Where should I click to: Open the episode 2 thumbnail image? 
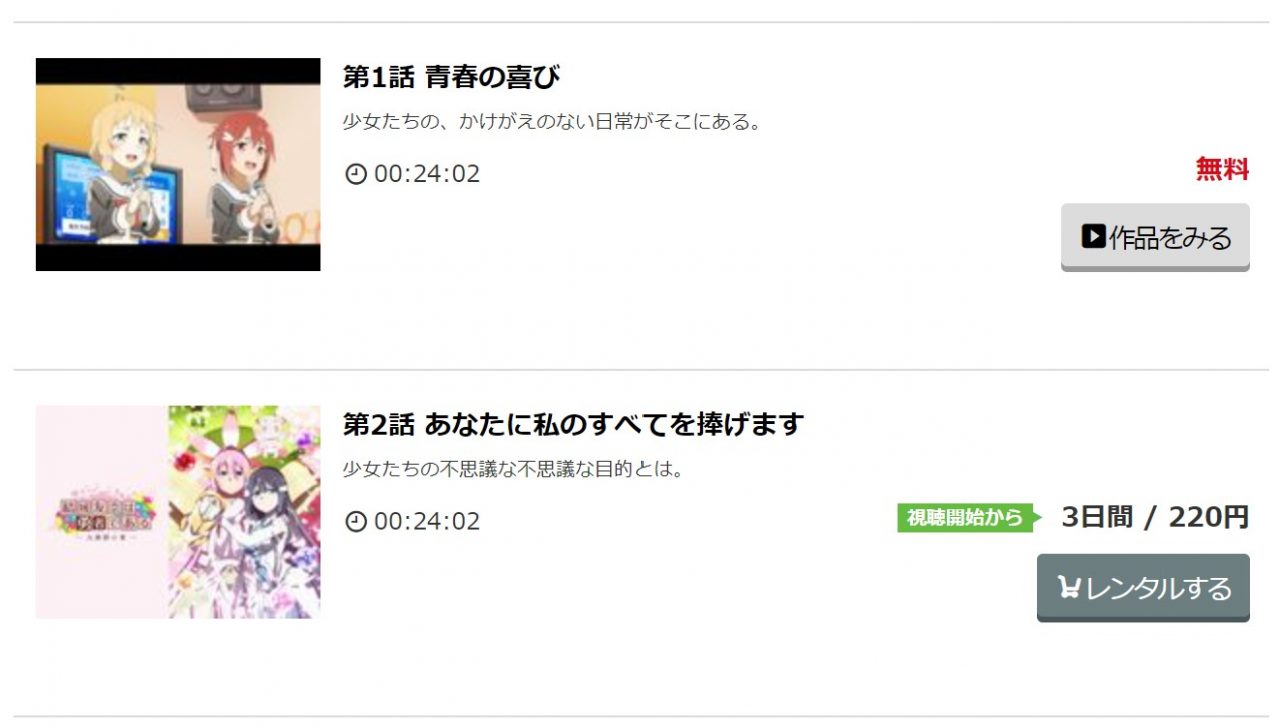pyautogui.click(x=178, y=512)
